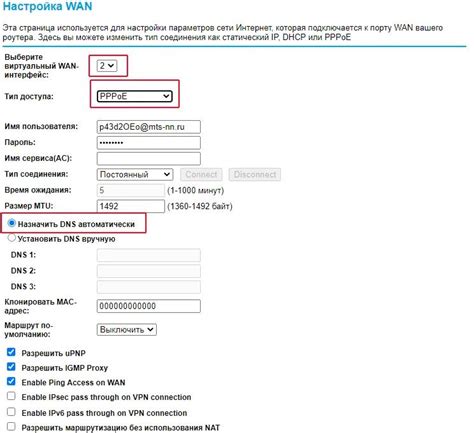Open the Маршрут по умолчанию dropdown

point(127,330)
